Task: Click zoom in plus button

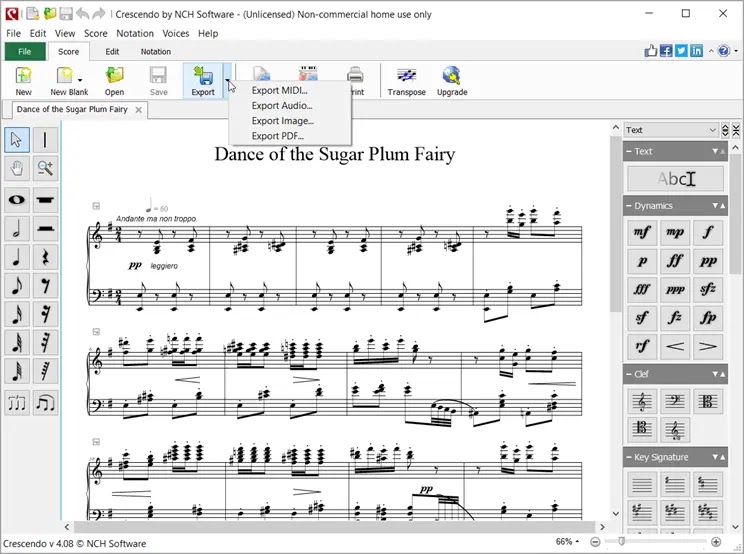Action: click(x=716, y=541)
